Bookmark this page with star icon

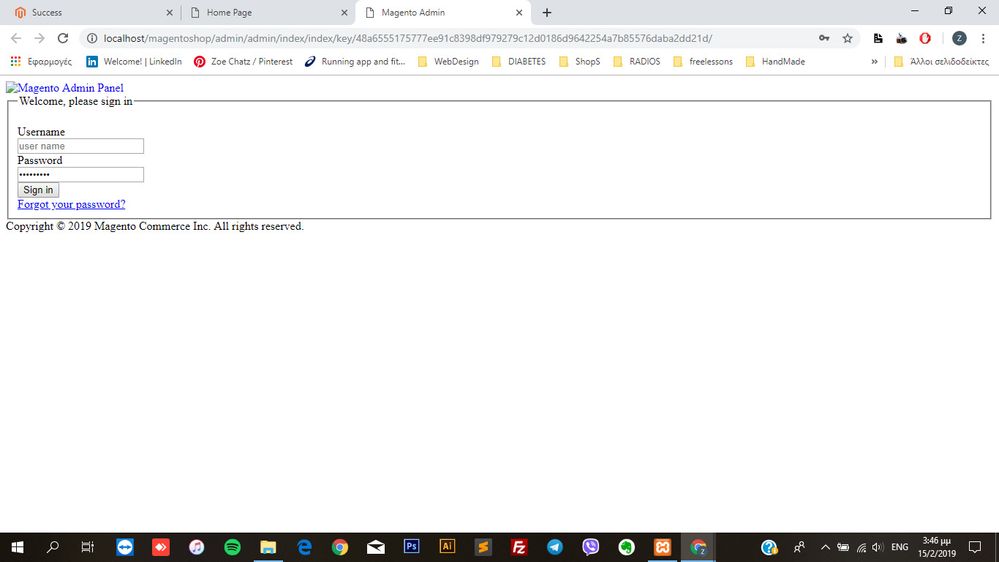point(847,38)
